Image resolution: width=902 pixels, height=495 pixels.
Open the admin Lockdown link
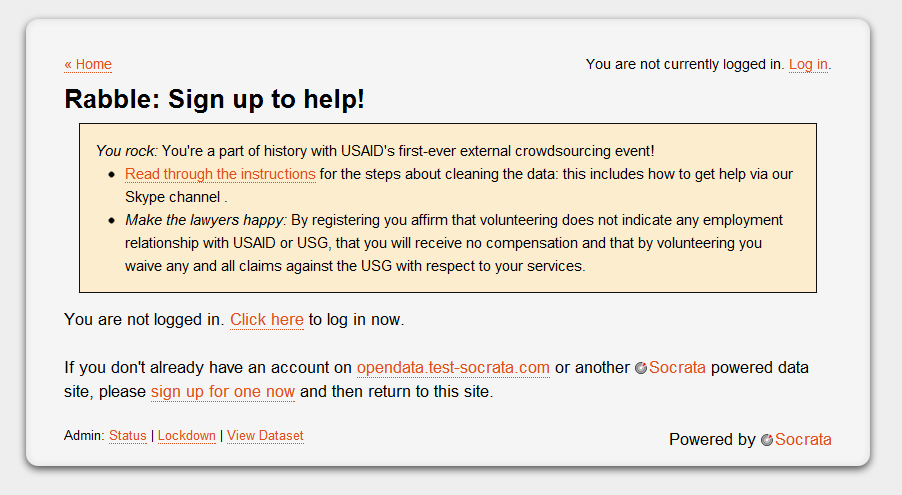coord(187,436)
